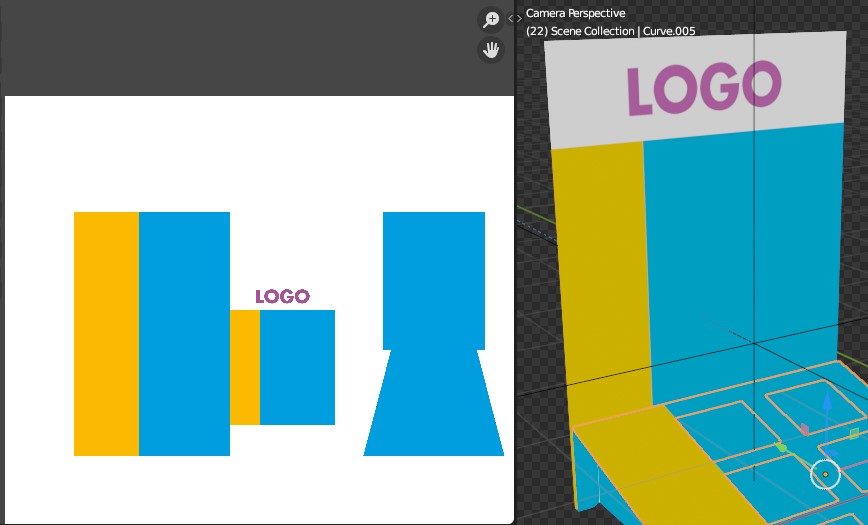868x525 pixels.
Task: Click the large purple LOGO on the 3D panel
Action: pos(704,88)
